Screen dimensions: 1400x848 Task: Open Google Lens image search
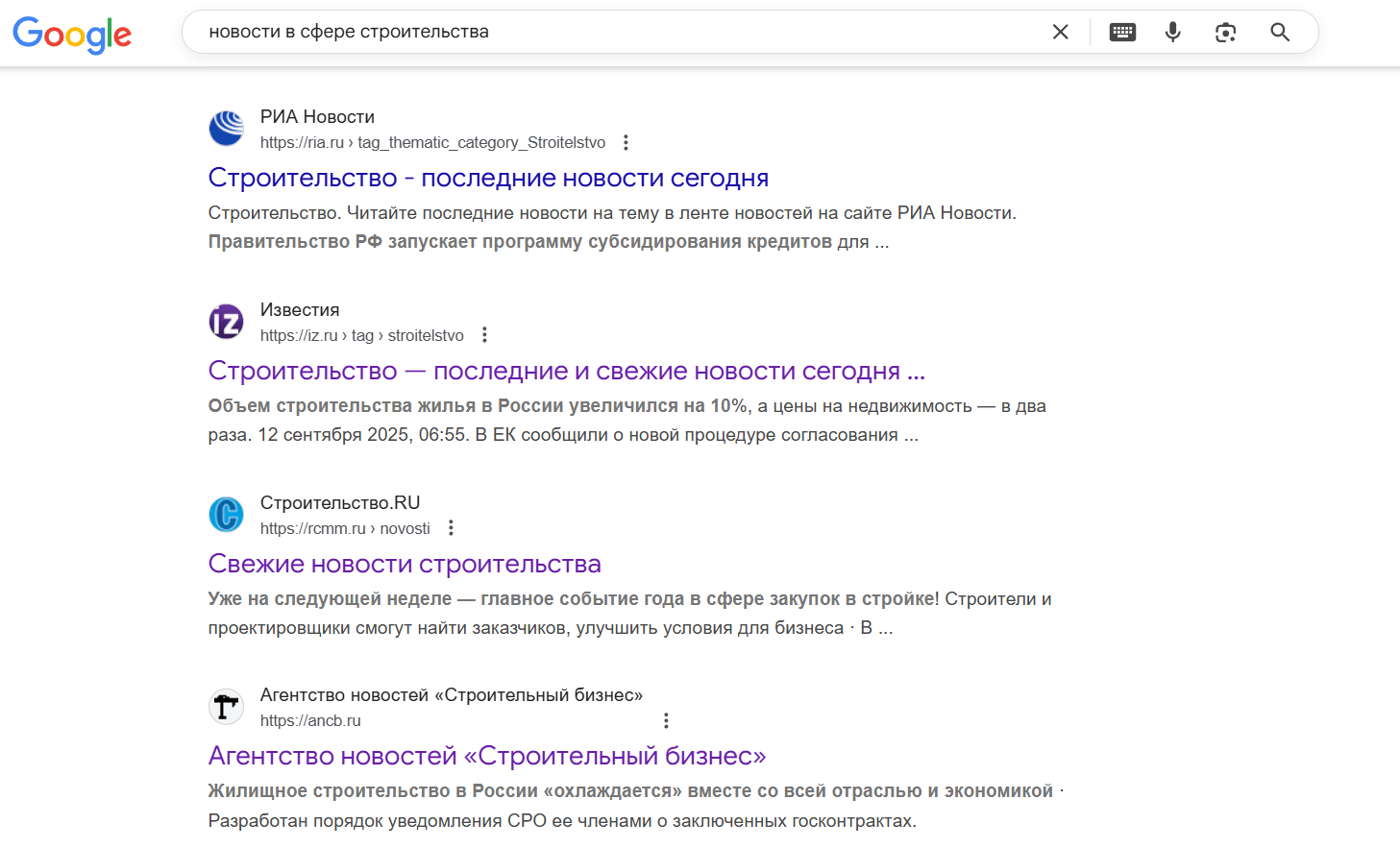(1225, 31)
